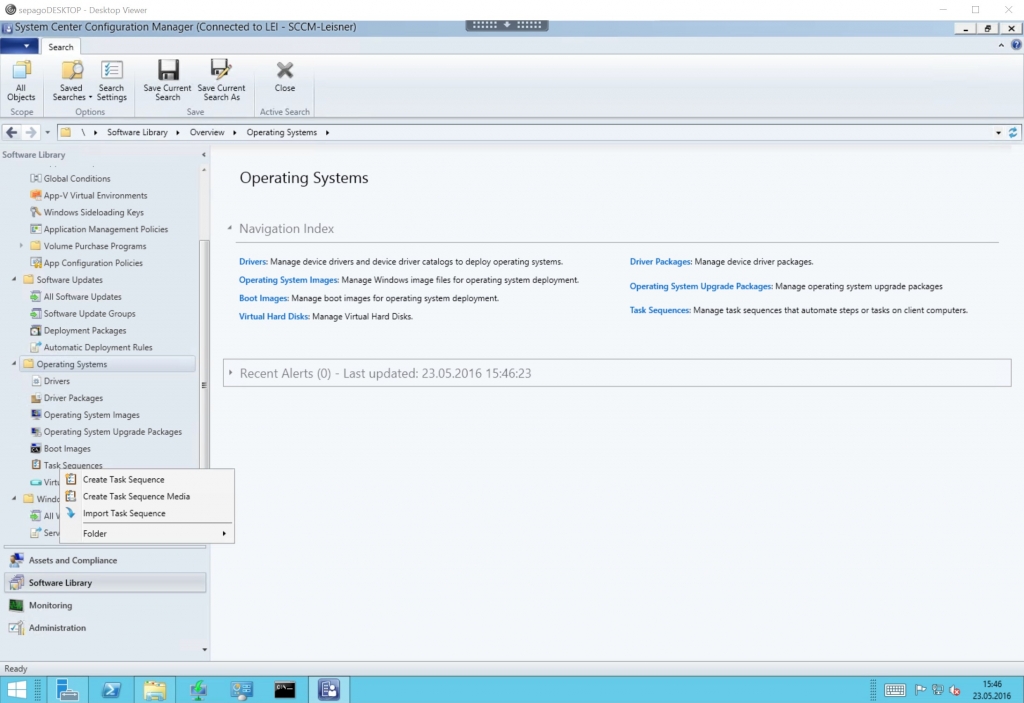Viewport: 1024px width, 703px height.
Task: Open Operating System Images tree node
Action: coord(91,415)
